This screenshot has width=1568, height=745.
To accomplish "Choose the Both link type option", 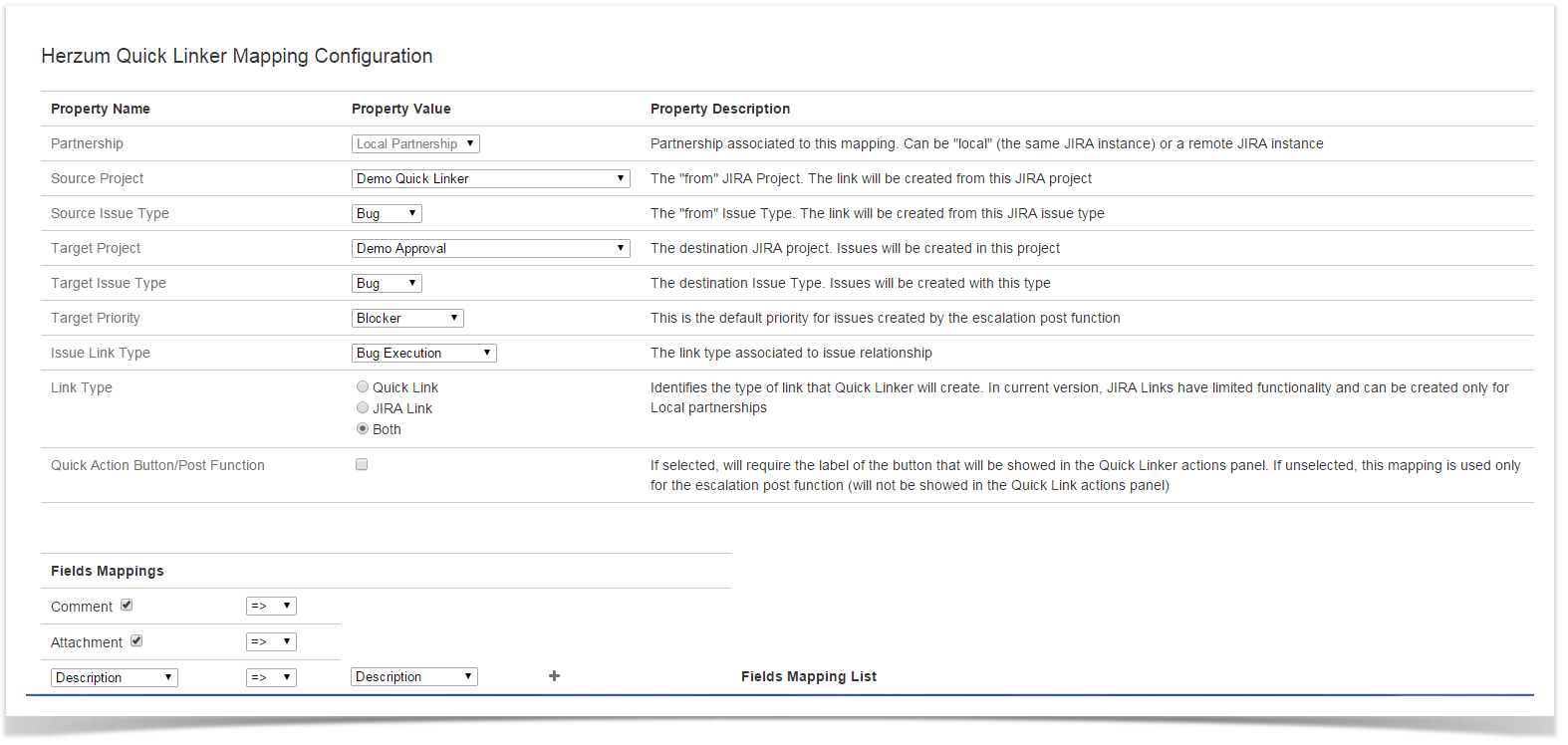I will point(363,428).
